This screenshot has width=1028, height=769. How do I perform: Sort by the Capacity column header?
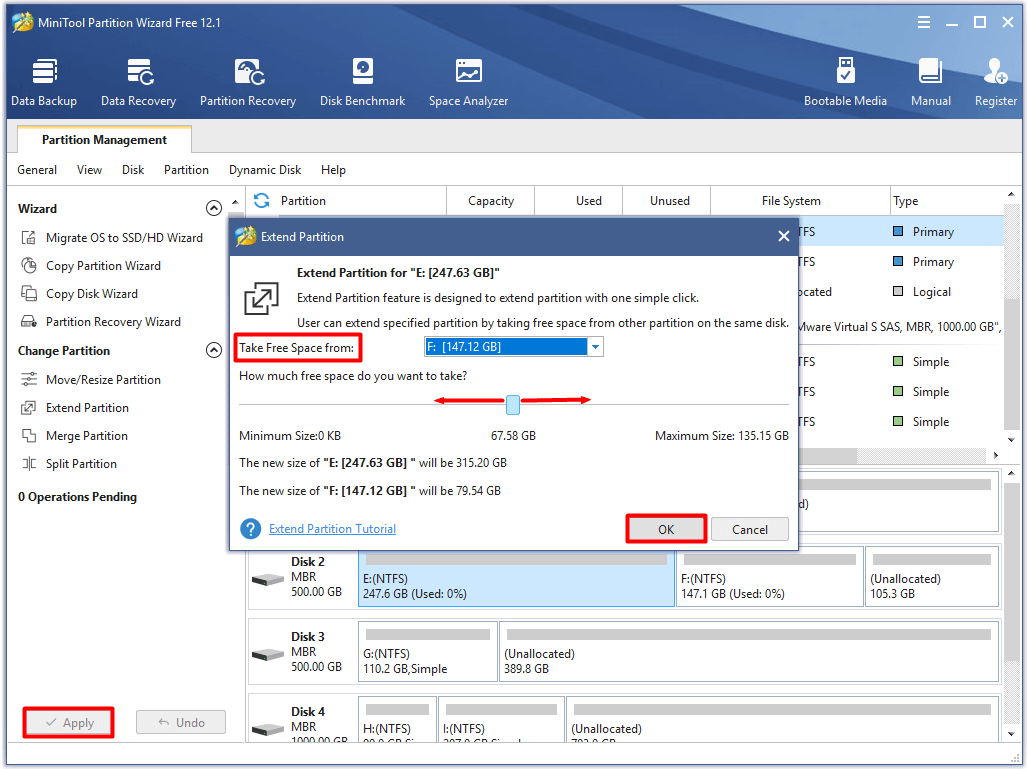click(490, 201)
